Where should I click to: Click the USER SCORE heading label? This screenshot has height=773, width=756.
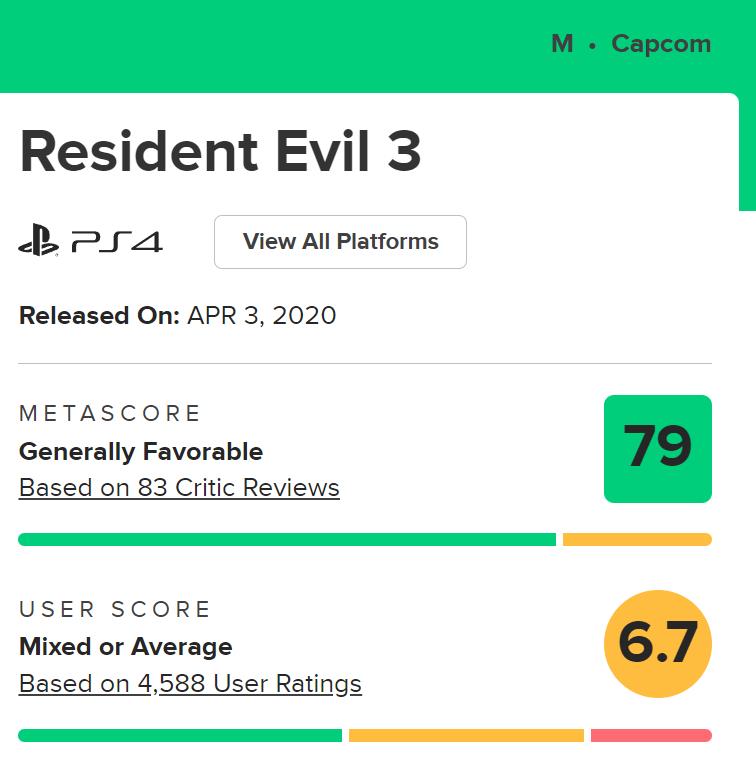(115, 609)
